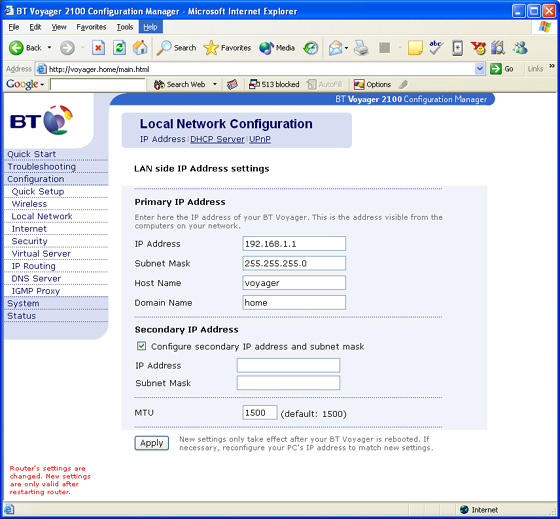
Task: Open the Internet configuration page
Action: click(29, 229)
